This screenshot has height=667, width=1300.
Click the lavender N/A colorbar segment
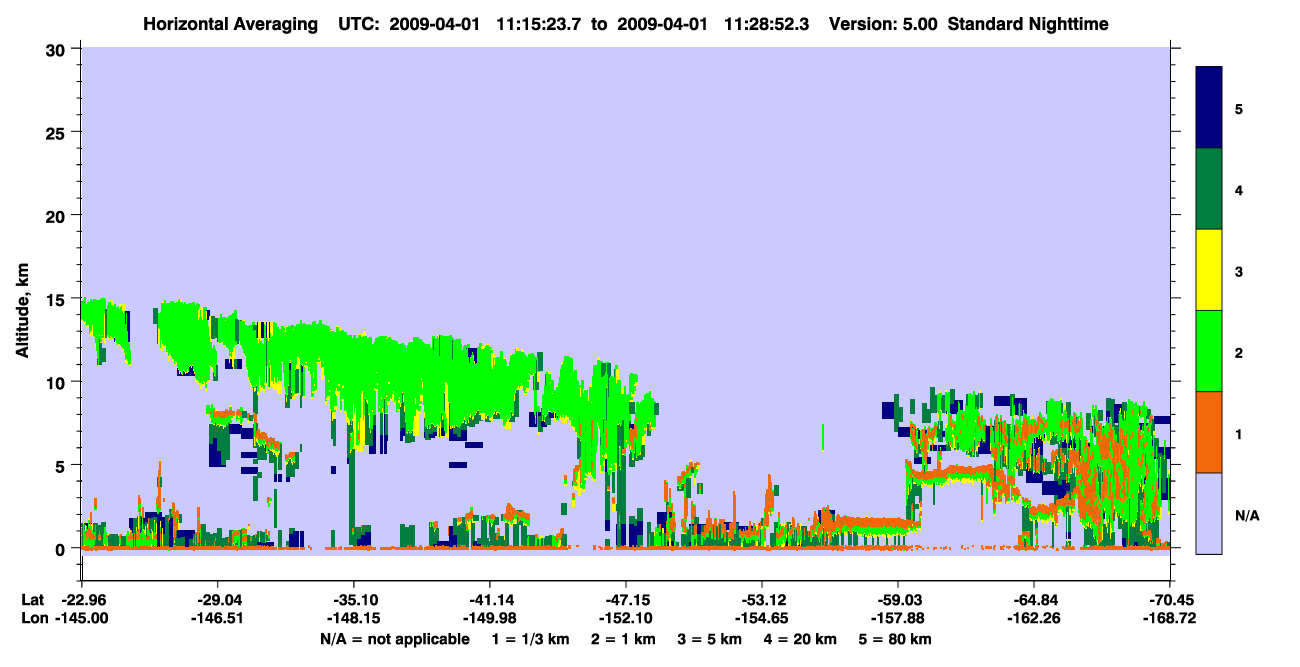pos(1209,513)
